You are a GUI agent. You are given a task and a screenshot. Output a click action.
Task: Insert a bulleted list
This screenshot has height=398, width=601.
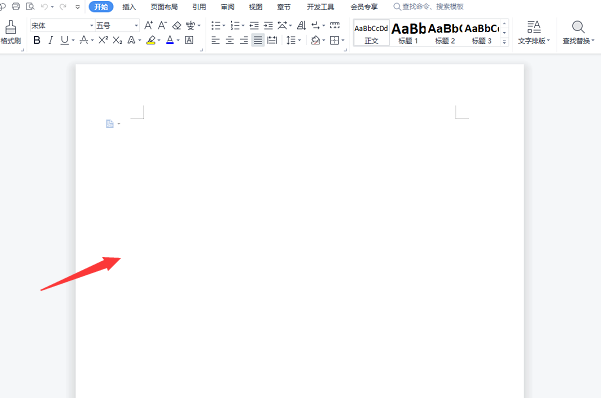tap(216, 26)
